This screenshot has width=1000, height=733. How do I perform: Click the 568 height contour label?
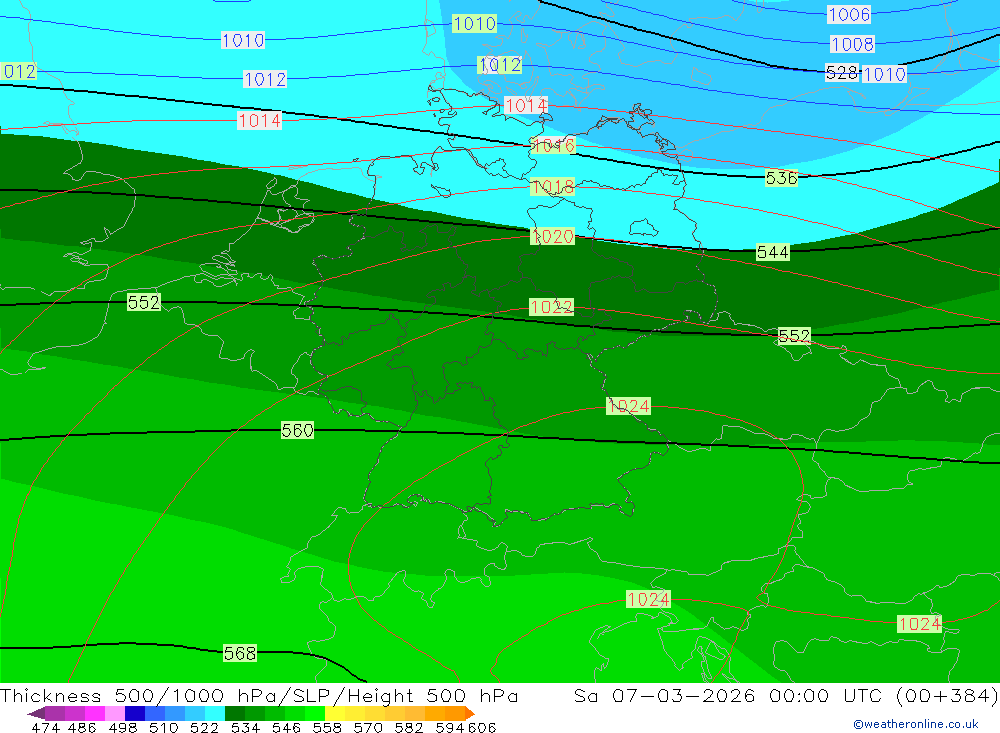click(x=240, y=653)
